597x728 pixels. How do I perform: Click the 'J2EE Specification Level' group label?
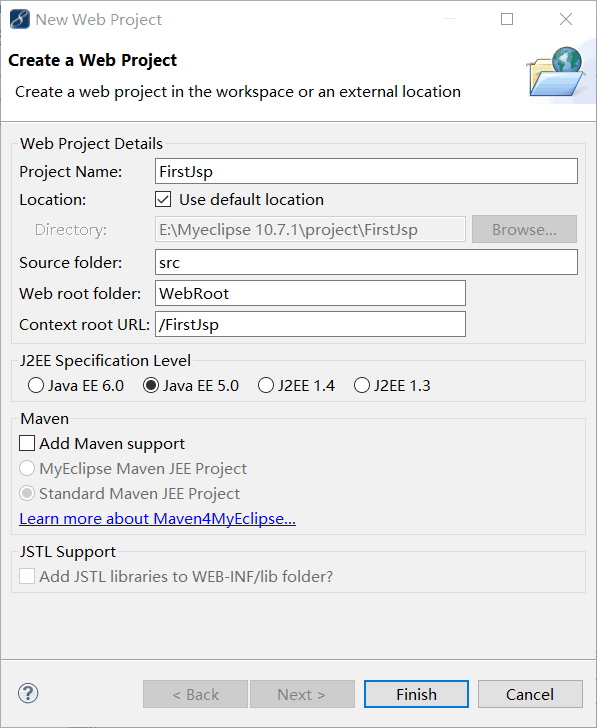[105, 361]
